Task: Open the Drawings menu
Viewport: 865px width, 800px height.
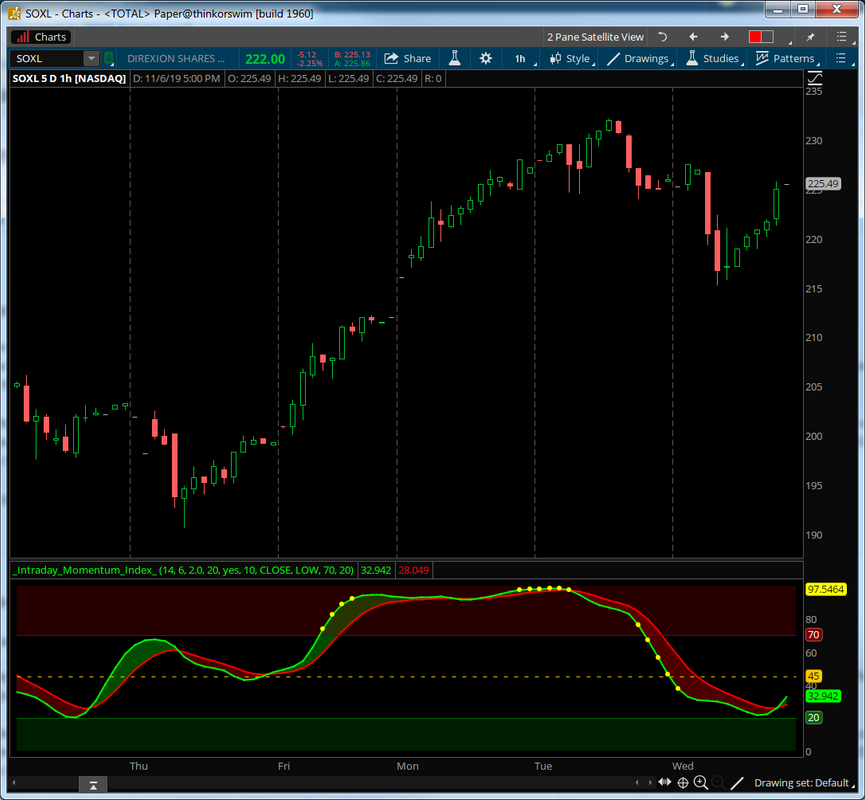Action: [x=640, y=58]
